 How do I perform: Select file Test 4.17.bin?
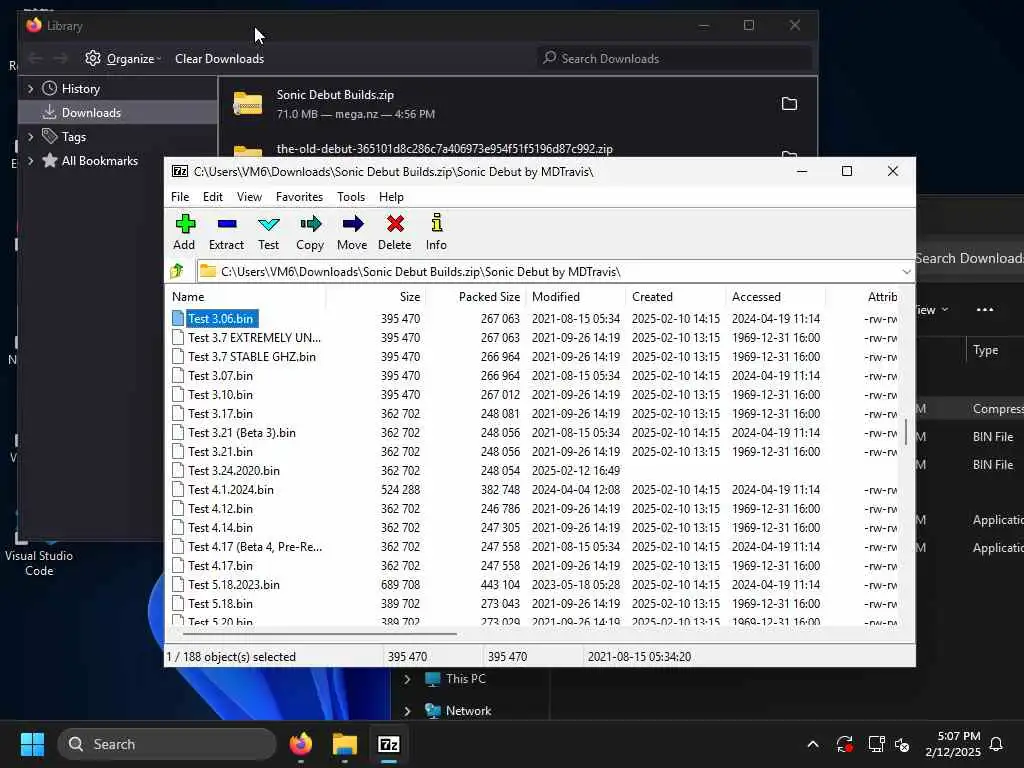(220, 566)
